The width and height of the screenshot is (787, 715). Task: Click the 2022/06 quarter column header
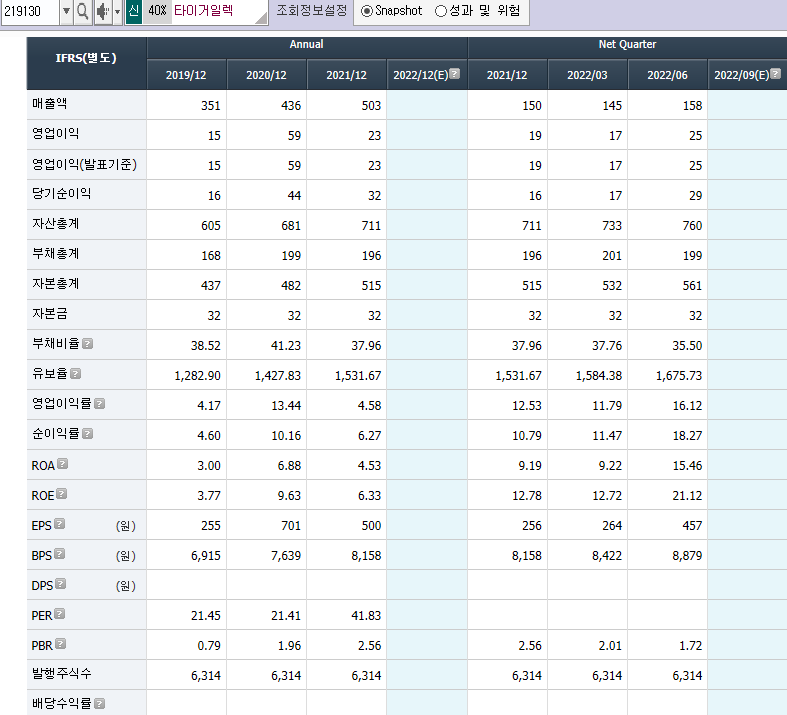point(668,75)
